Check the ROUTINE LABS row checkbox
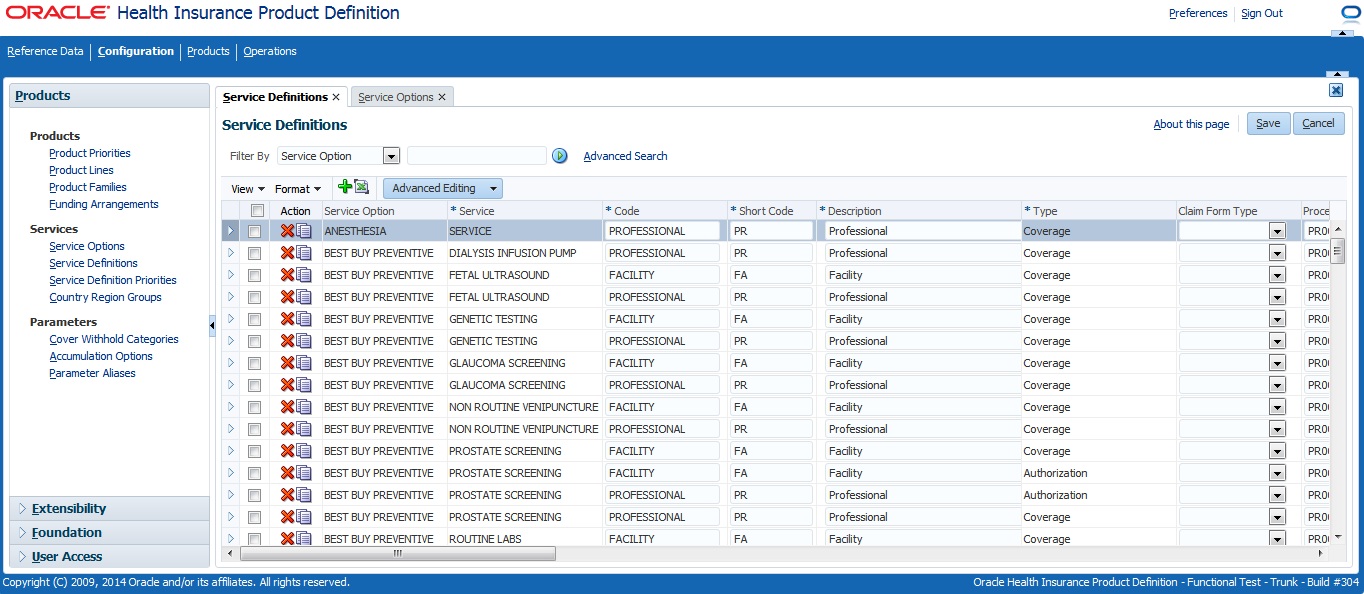 [x=254, y=540]
